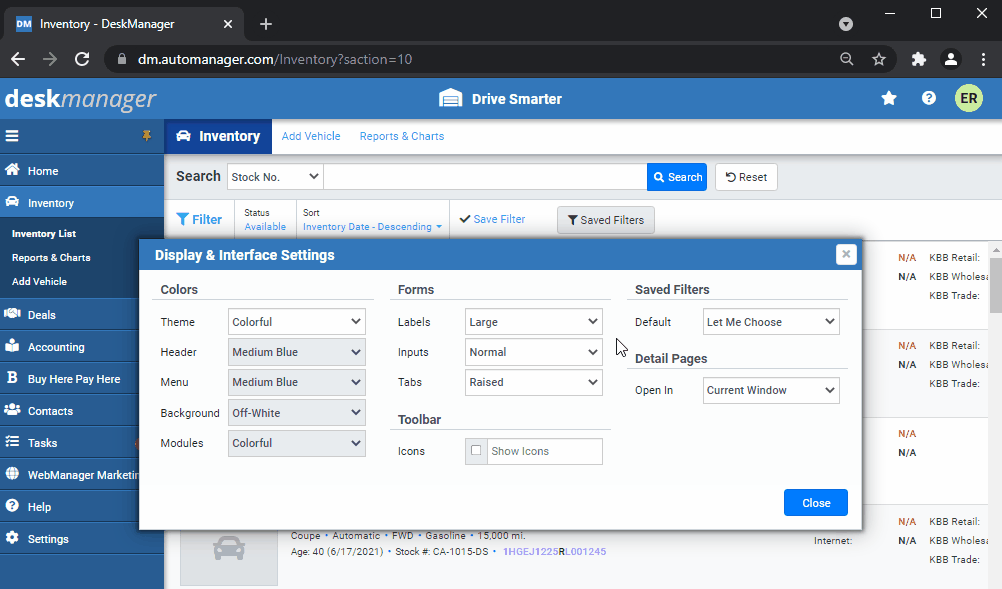Click the Status Available filter
This screenshot has height=589, width=1002.
(265, 220)
